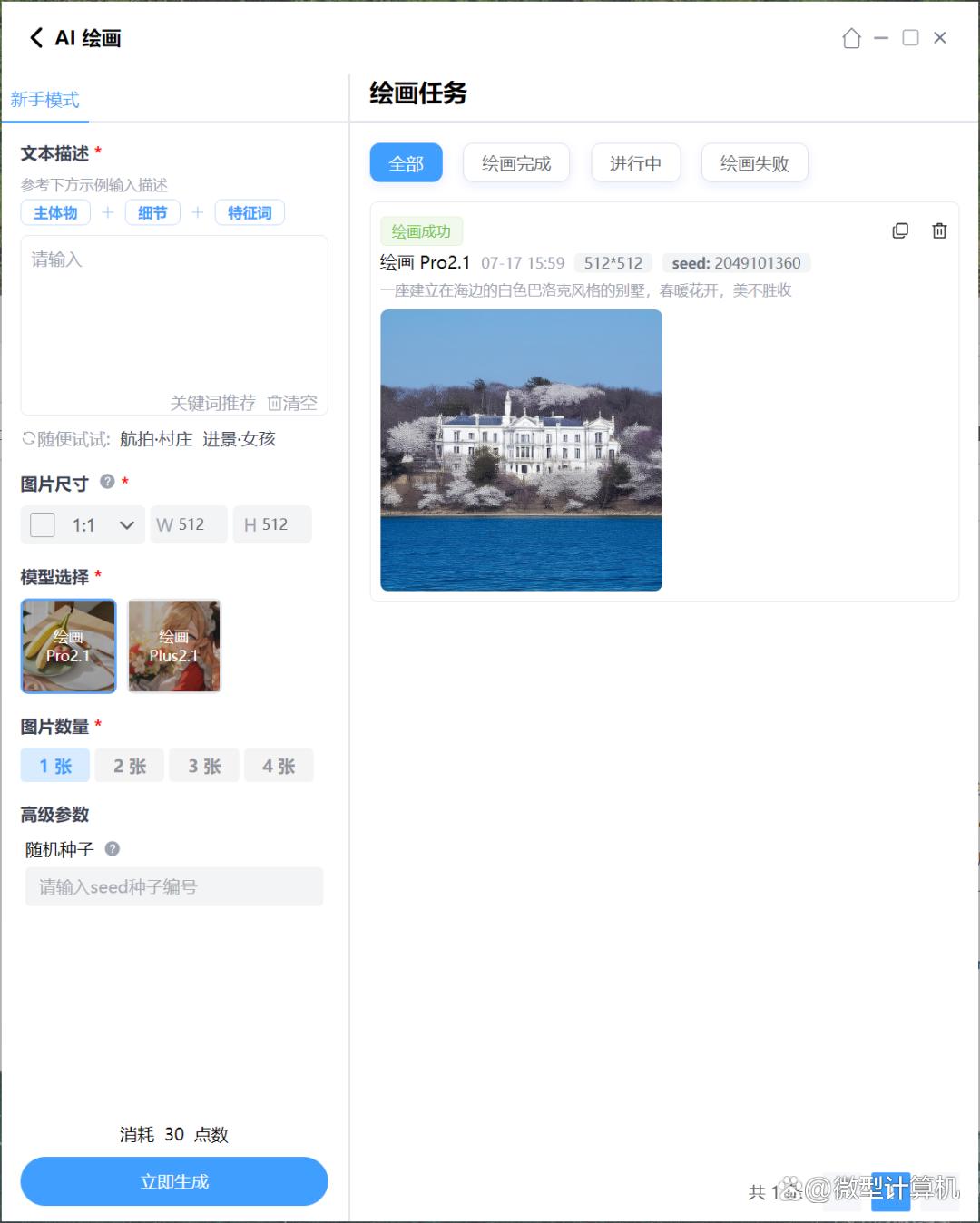This screenshot has height=1223, width=980.
Task: Click the seed种子编号 input field
Action: 174,886
